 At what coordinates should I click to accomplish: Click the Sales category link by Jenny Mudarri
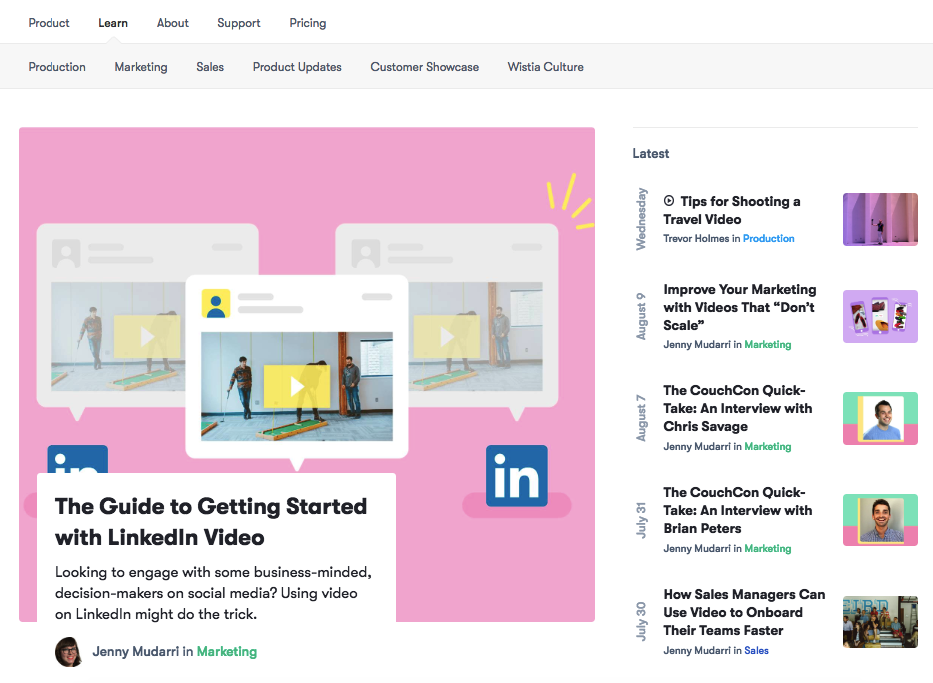(756, 650)
